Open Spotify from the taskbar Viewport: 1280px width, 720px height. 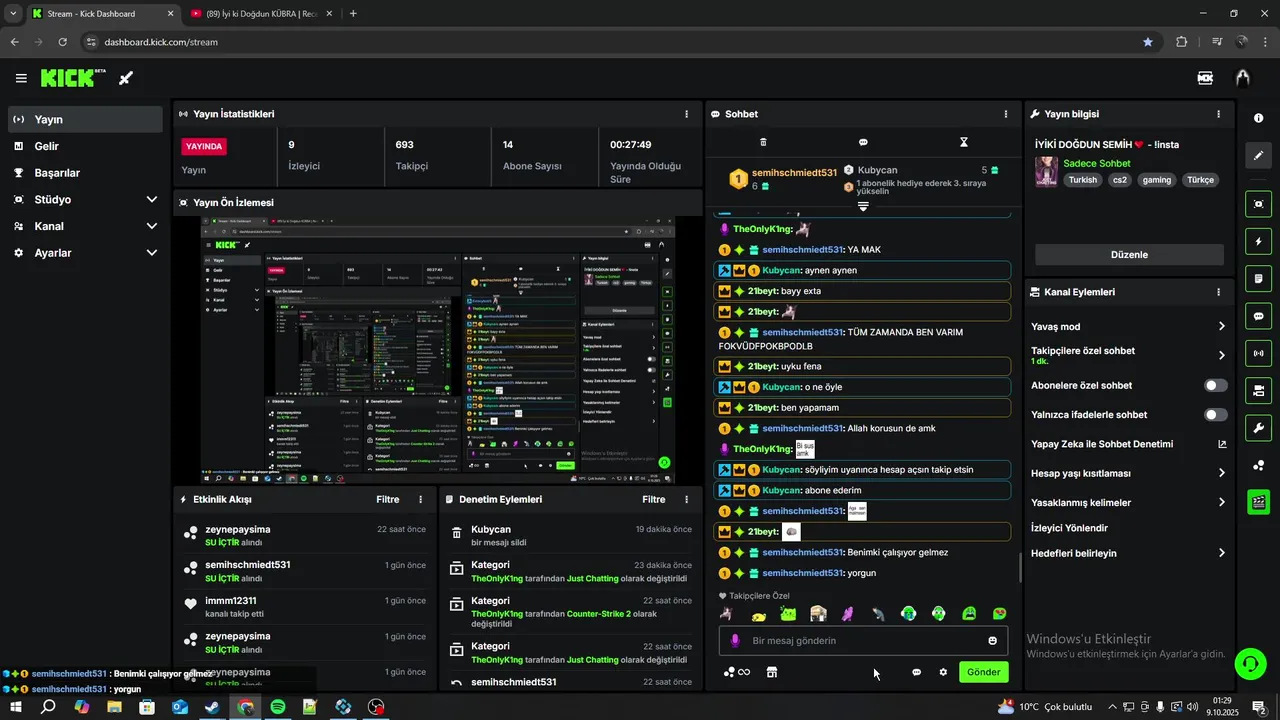tap(278, 707)
